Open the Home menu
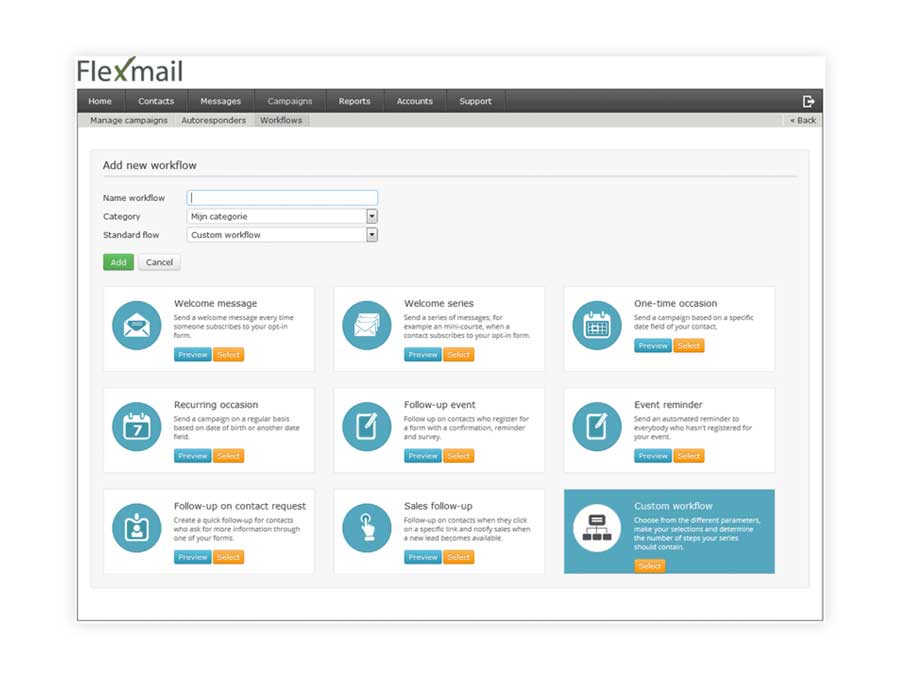 point(100,101)
